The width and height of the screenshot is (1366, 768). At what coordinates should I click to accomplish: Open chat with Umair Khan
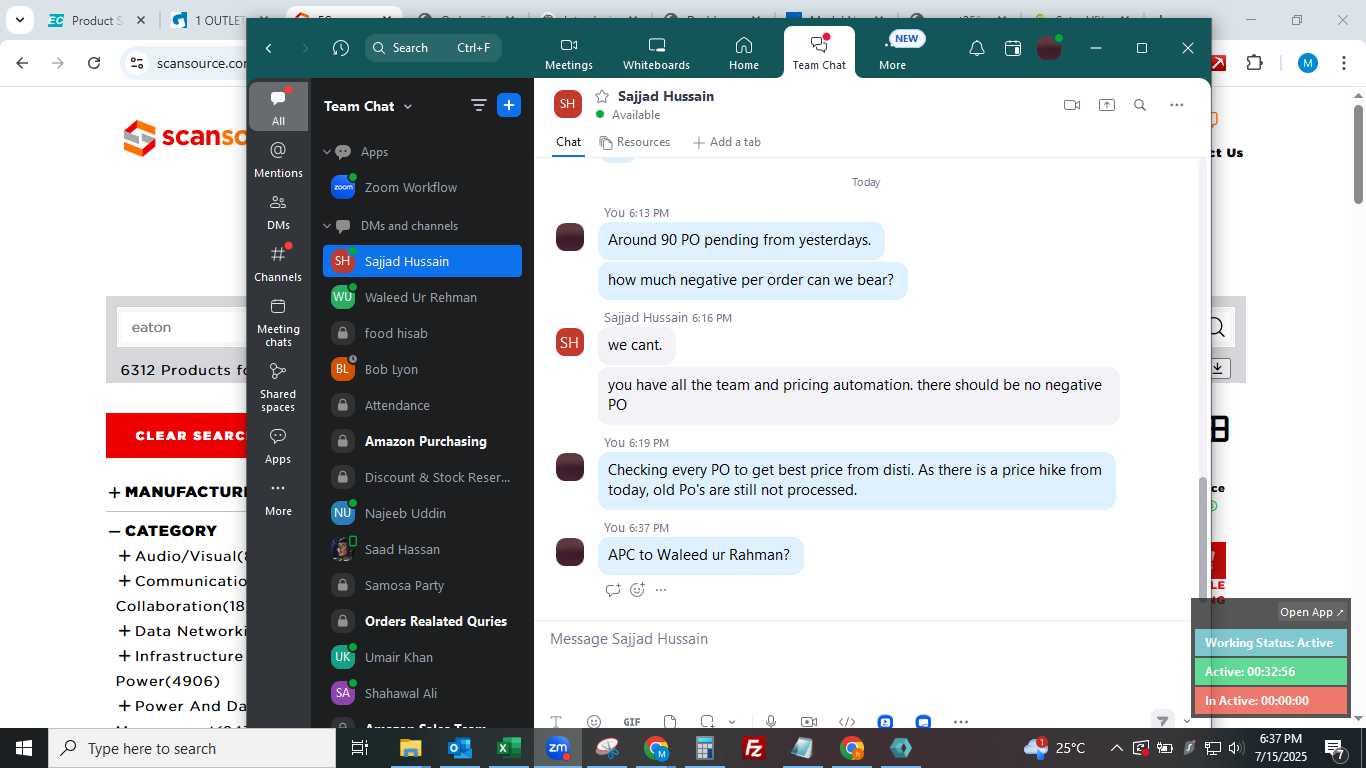[x=422, y=657]
